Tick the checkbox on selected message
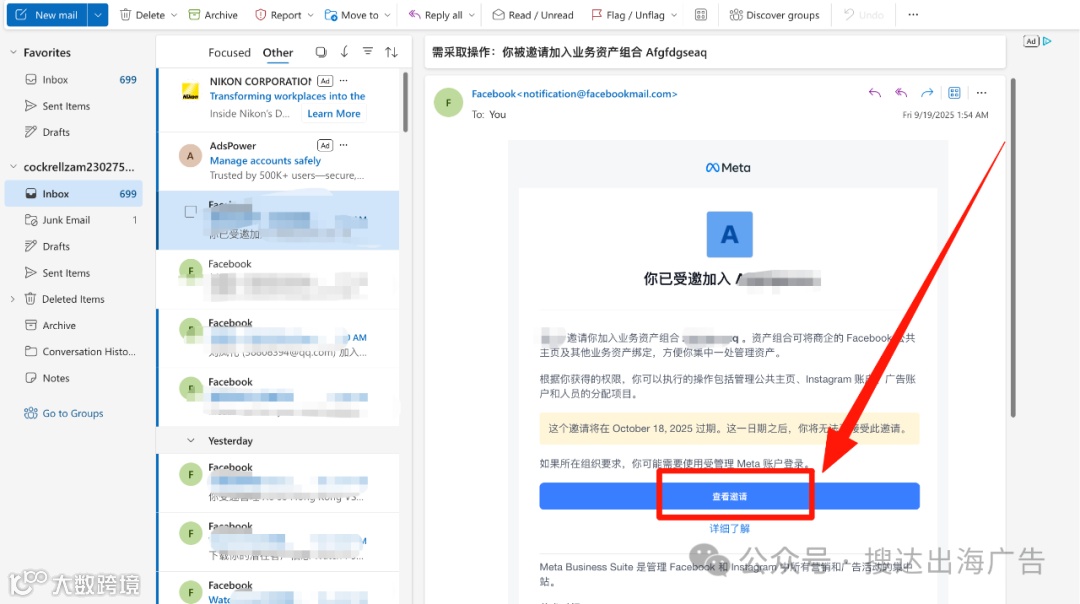This screenshot has height=604, width=1080. 191,212
